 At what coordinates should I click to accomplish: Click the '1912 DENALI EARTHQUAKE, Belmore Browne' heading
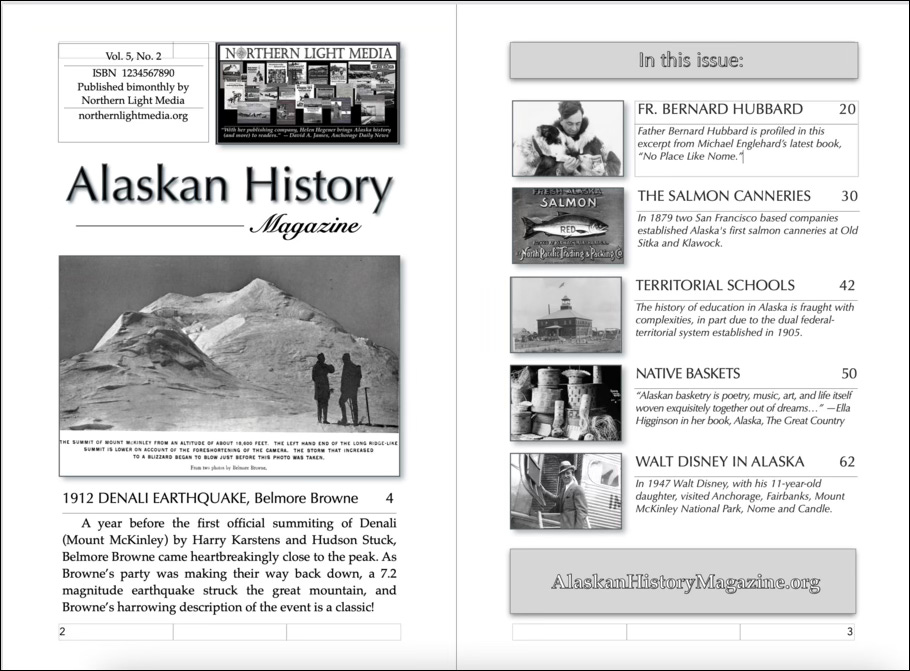[210, 498]
